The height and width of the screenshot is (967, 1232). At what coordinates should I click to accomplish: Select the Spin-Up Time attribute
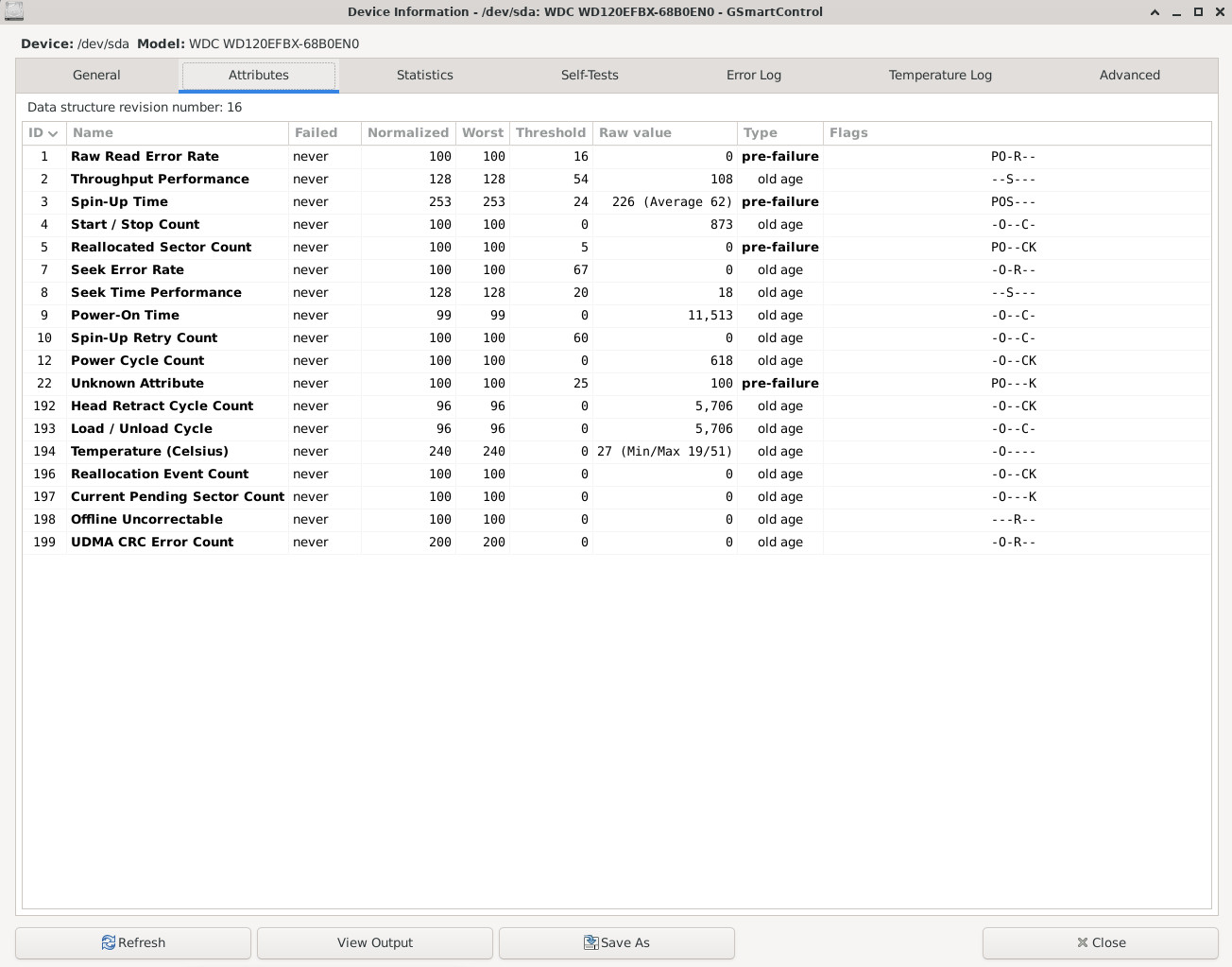617,202
